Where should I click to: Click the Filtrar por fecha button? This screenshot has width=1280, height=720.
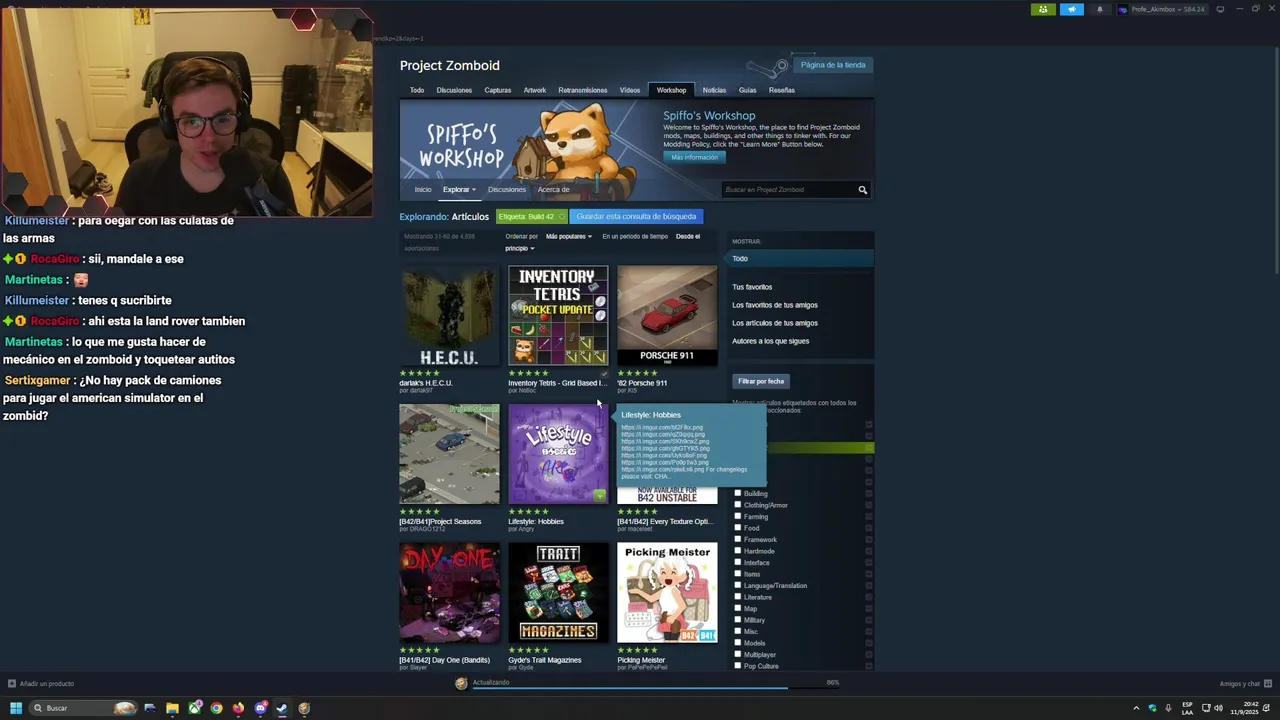click(761, 381)
